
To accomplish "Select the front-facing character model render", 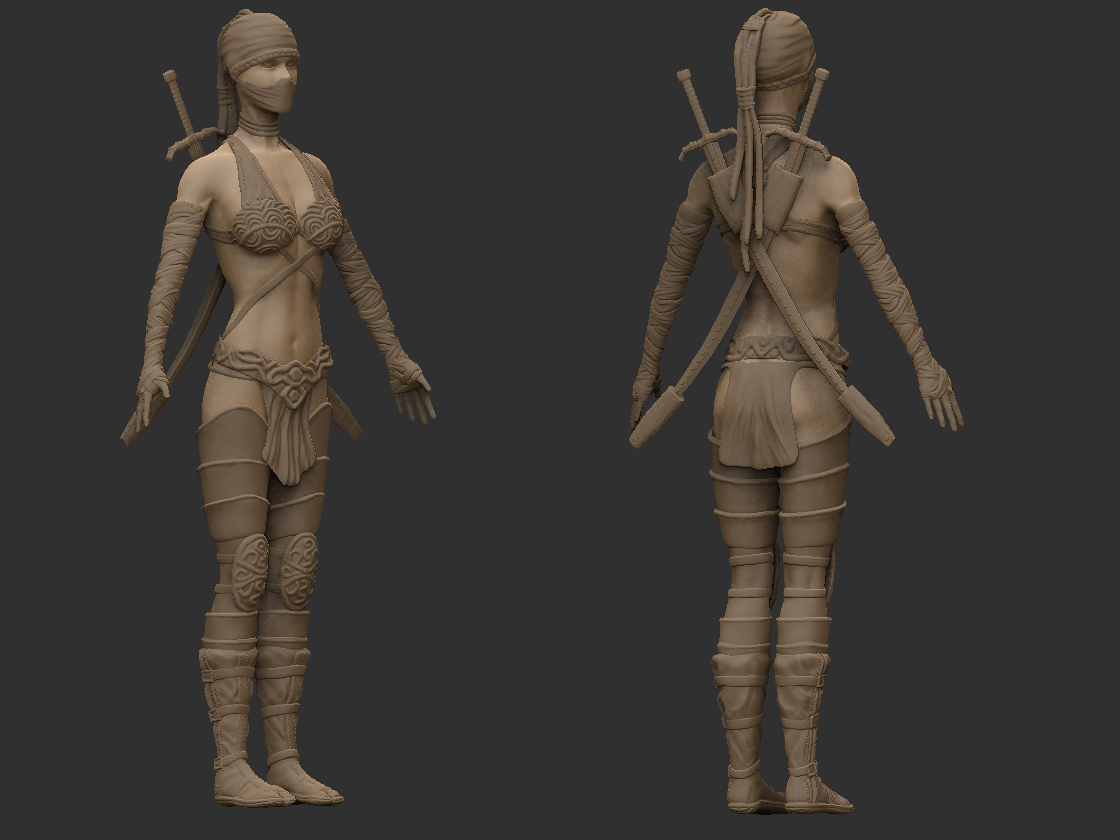I will click(279, 409).
